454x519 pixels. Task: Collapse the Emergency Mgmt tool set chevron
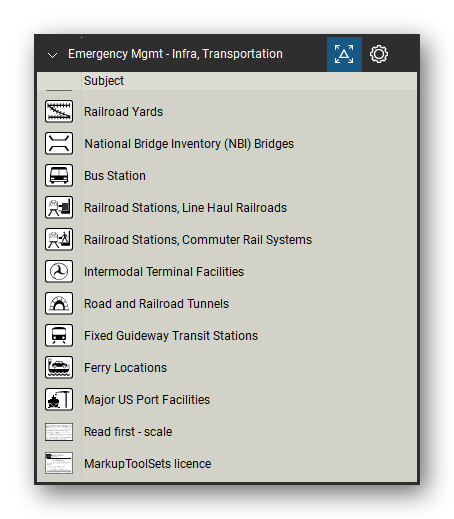52,55
